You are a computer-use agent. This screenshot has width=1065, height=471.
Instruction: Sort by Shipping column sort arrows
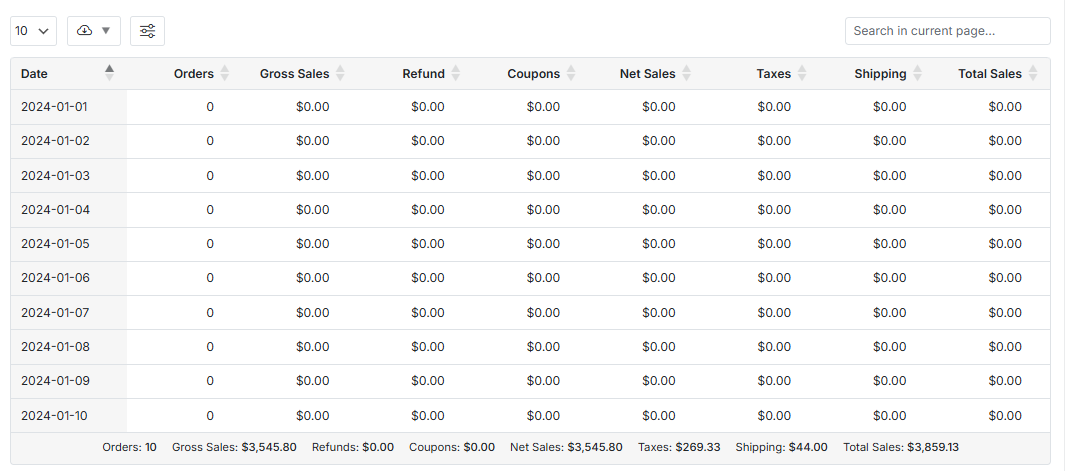[918, 73]
